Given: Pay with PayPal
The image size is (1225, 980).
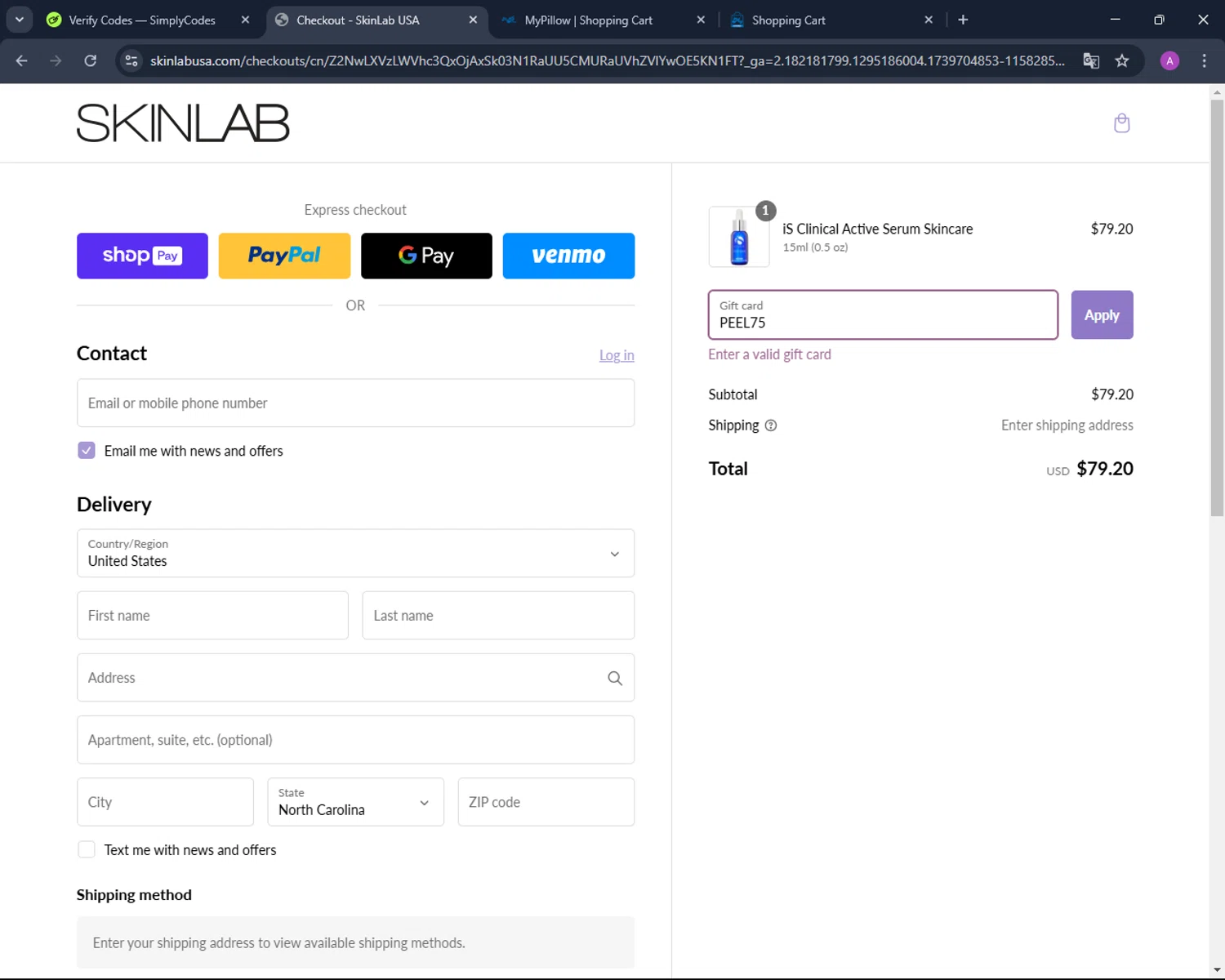Looking at the screenshot, I should [284, 256].
